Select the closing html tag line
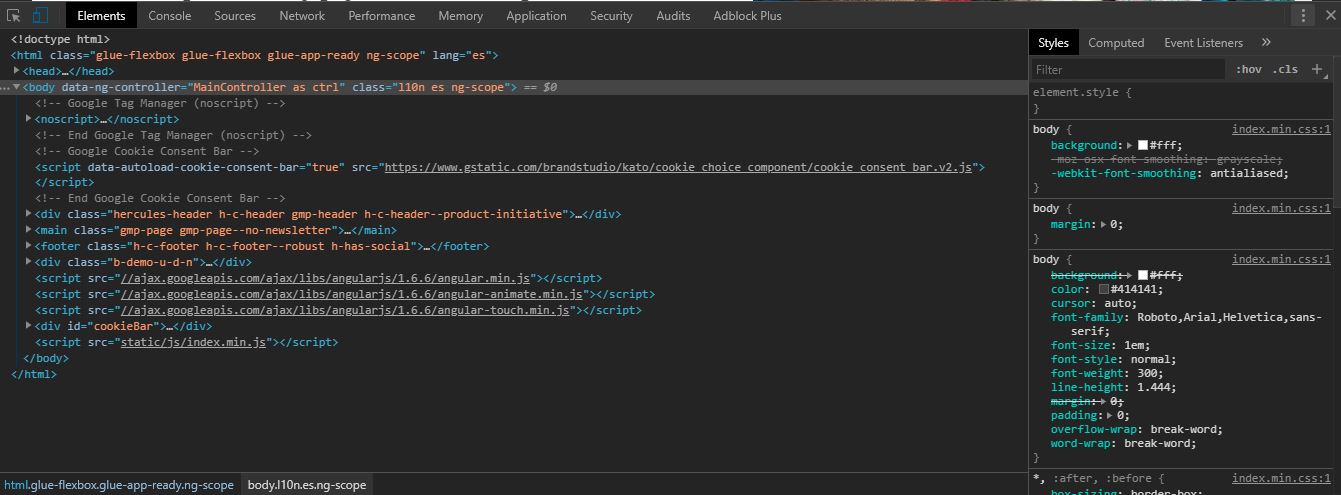The width and height of the screenshot is (1341, 495). tap(34, 374)
